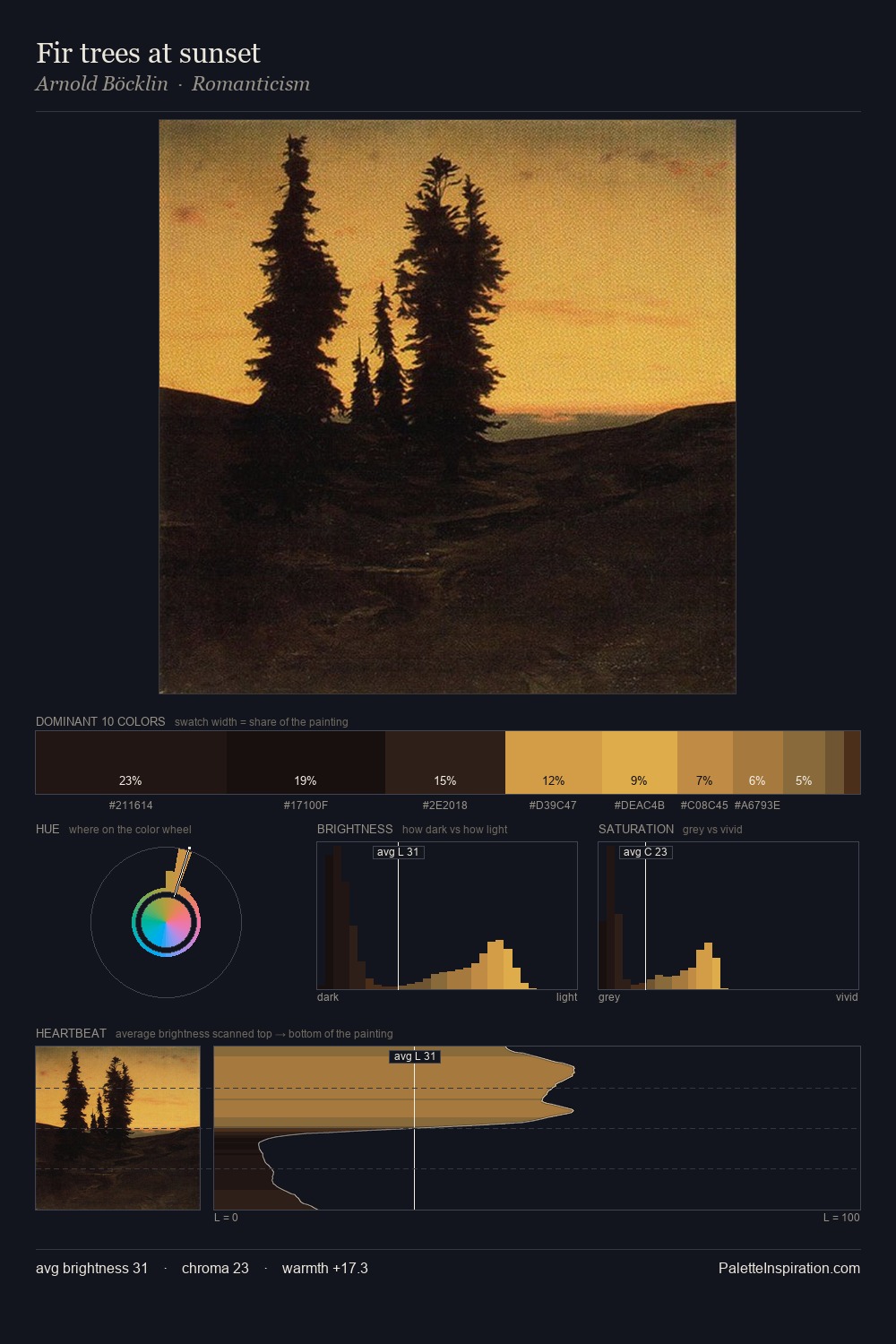896x1344 pixels.
Task: Click the SATURATION section heading
Action: pos(636,829)
